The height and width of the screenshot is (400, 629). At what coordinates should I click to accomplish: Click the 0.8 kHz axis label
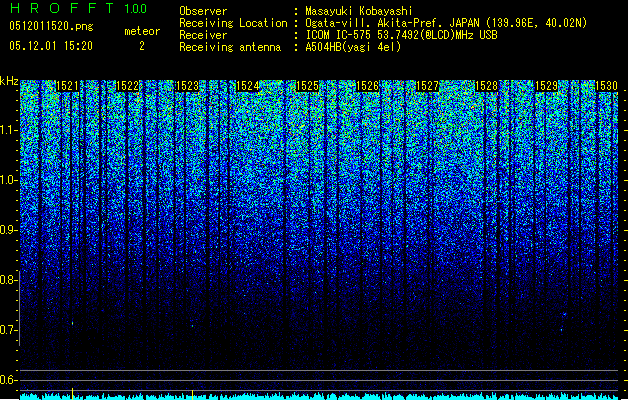[x=8, y=280]
